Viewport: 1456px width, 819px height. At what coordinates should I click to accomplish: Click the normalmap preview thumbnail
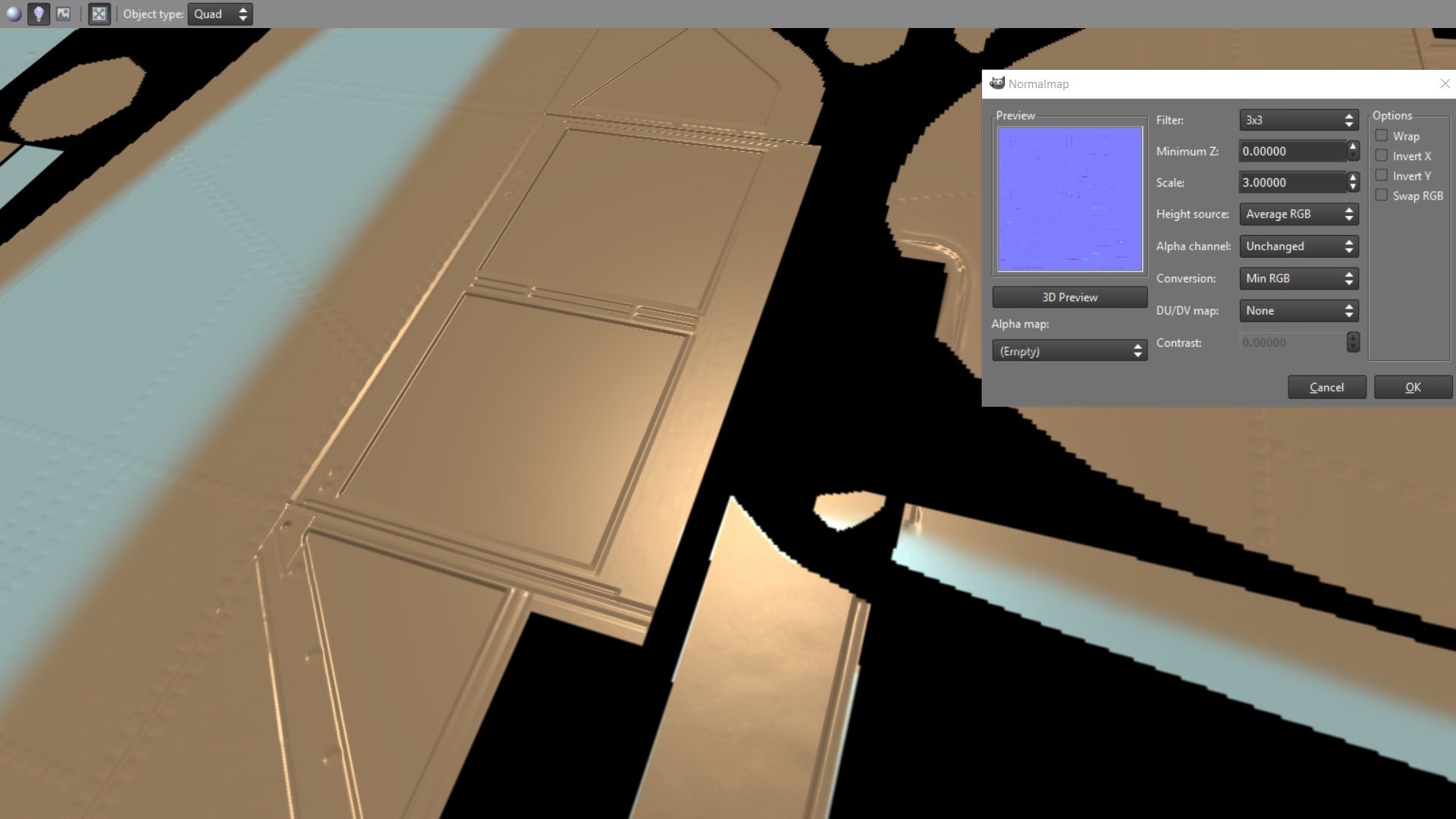pos(1069,199)
